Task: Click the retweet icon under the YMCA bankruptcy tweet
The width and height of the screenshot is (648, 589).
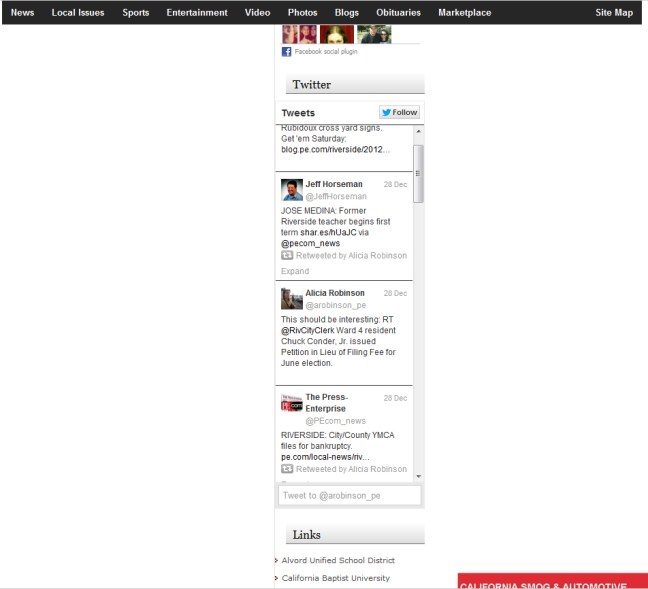Action: [x=287, y=469]
